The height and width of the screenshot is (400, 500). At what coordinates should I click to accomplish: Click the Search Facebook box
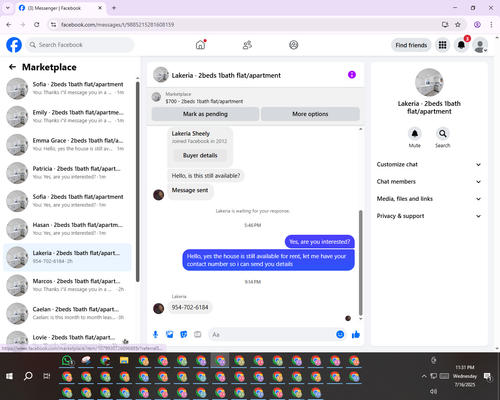pos(80,45)
